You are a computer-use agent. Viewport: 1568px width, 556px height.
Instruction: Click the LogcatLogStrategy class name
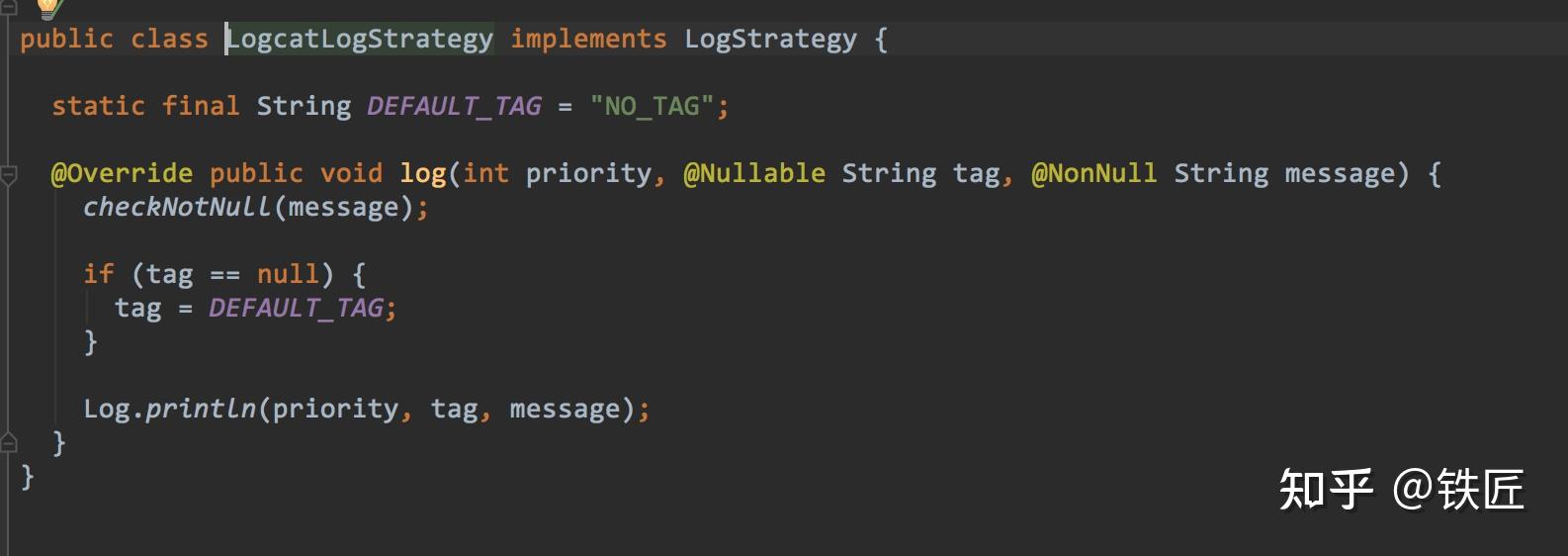coord(360,40)
